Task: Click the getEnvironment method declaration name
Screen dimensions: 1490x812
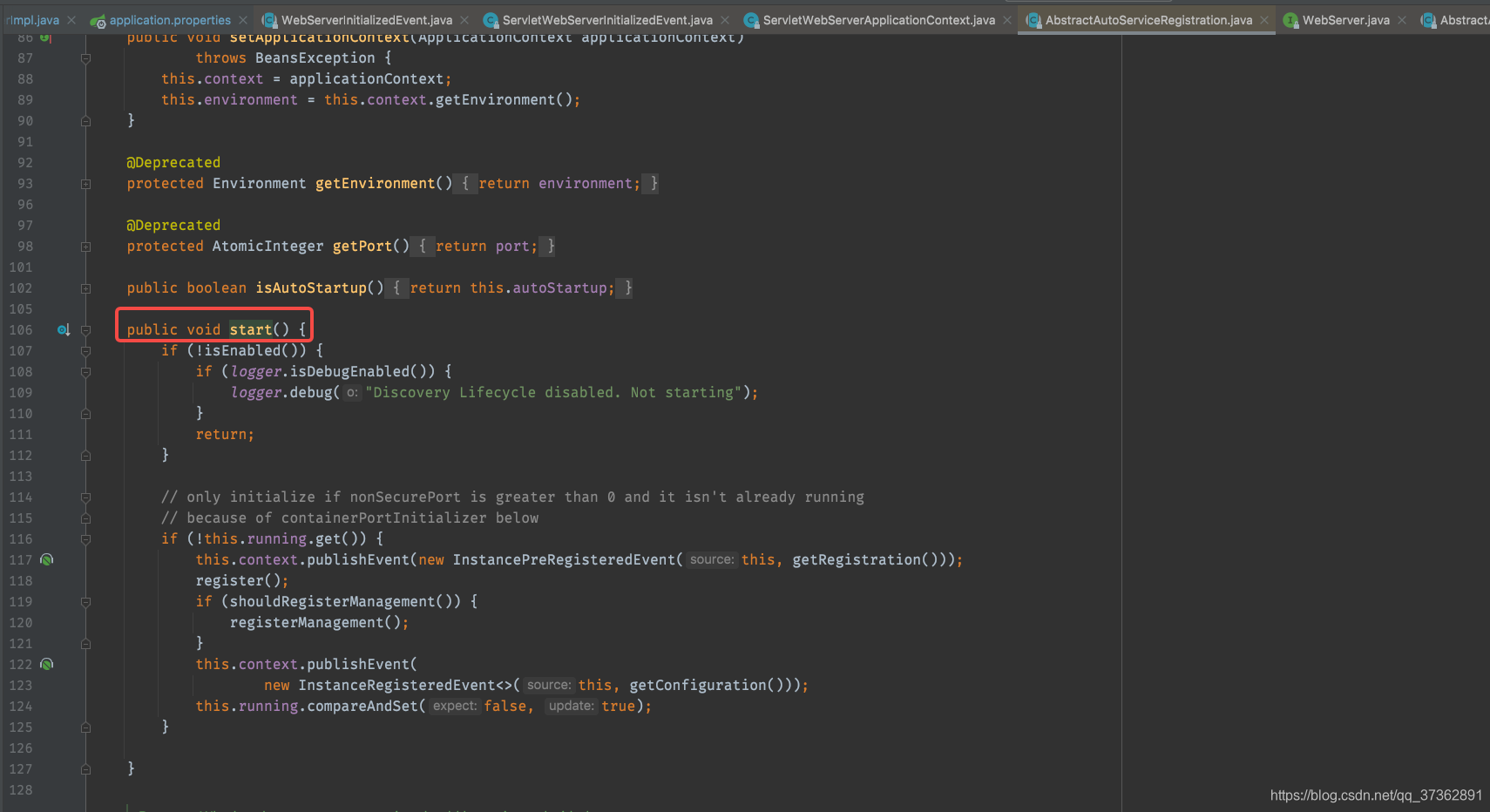Action: (376, 183)
